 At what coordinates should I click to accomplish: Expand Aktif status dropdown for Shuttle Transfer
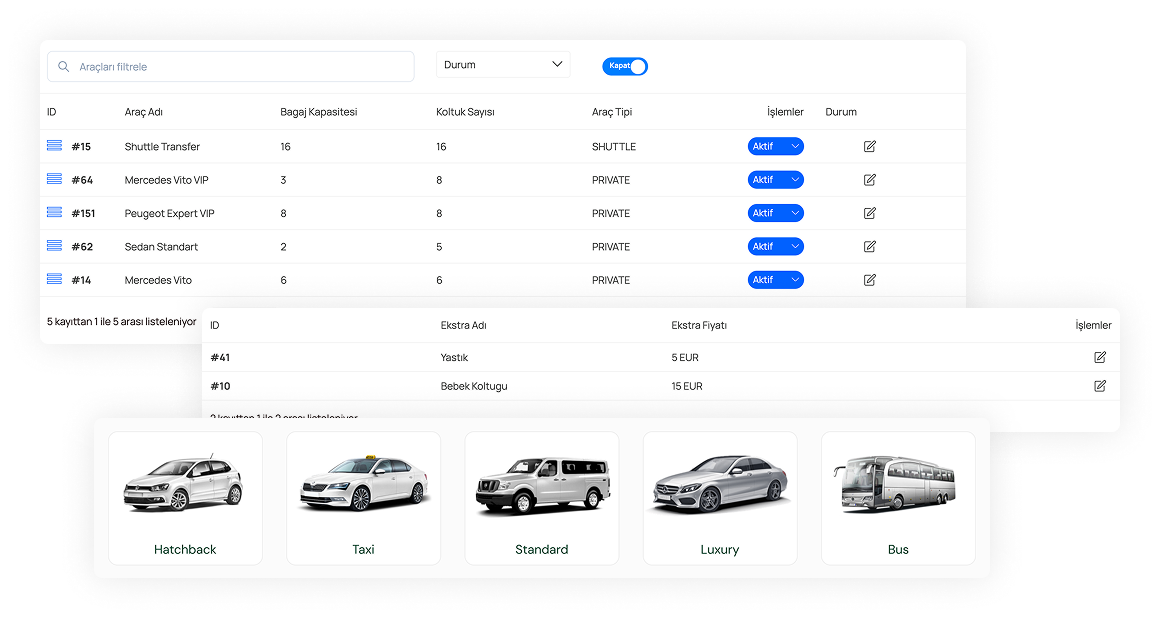coord(775,147)
